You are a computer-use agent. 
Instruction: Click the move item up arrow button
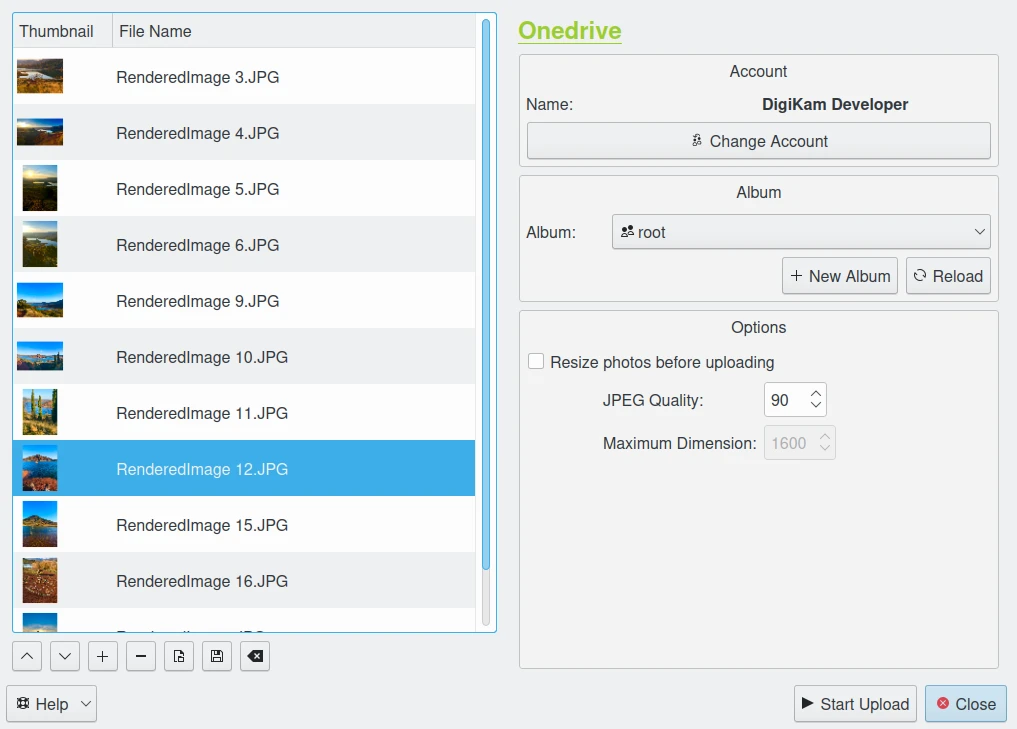tap(27, 656)
